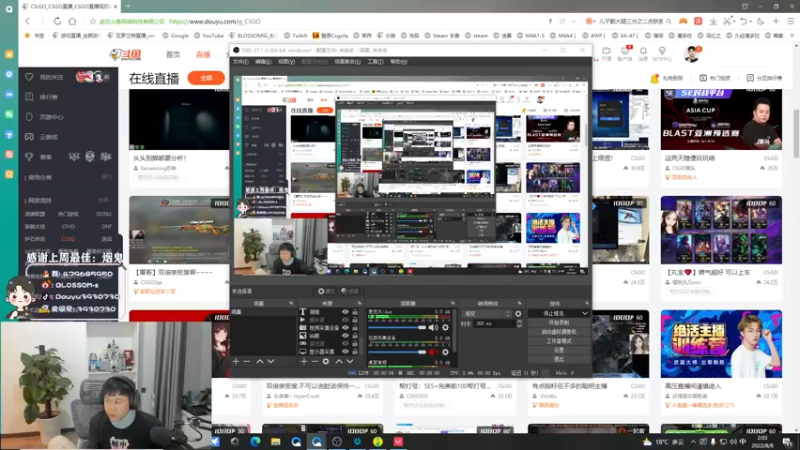The width and height of the screenshot is (800, 450).
Task: Pop out the Audio Mixer dock icon
Action: pyautogui.click(x=453, y=303)
